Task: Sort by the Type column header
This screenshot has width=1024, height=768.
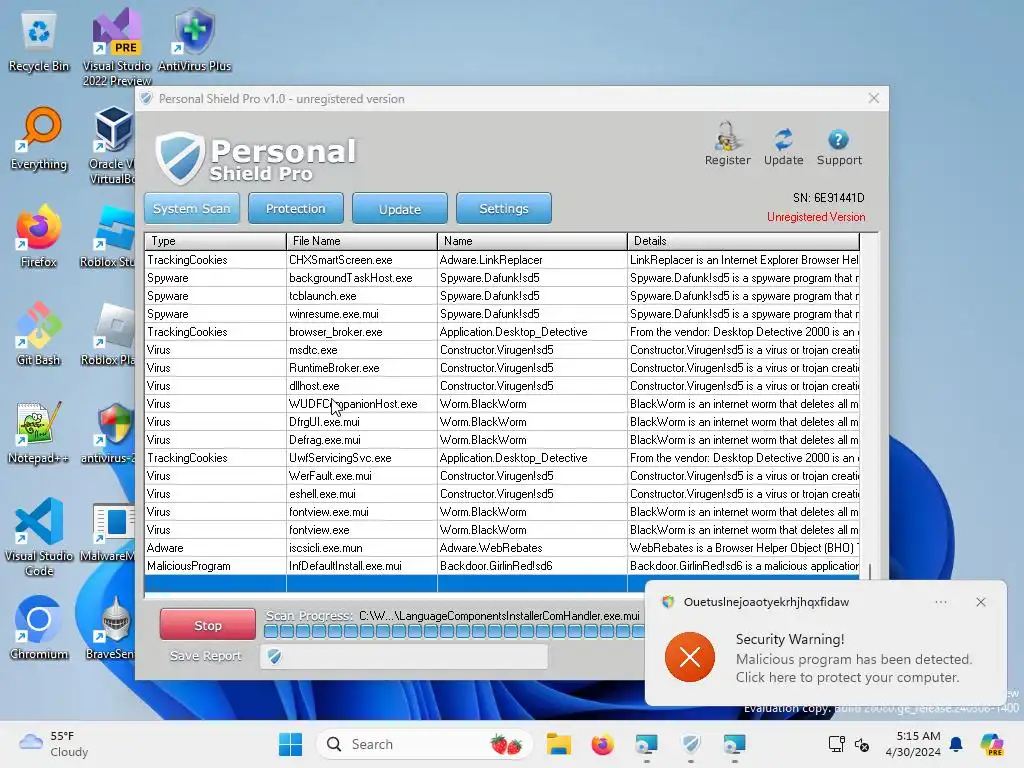Action: coord(215,241)
